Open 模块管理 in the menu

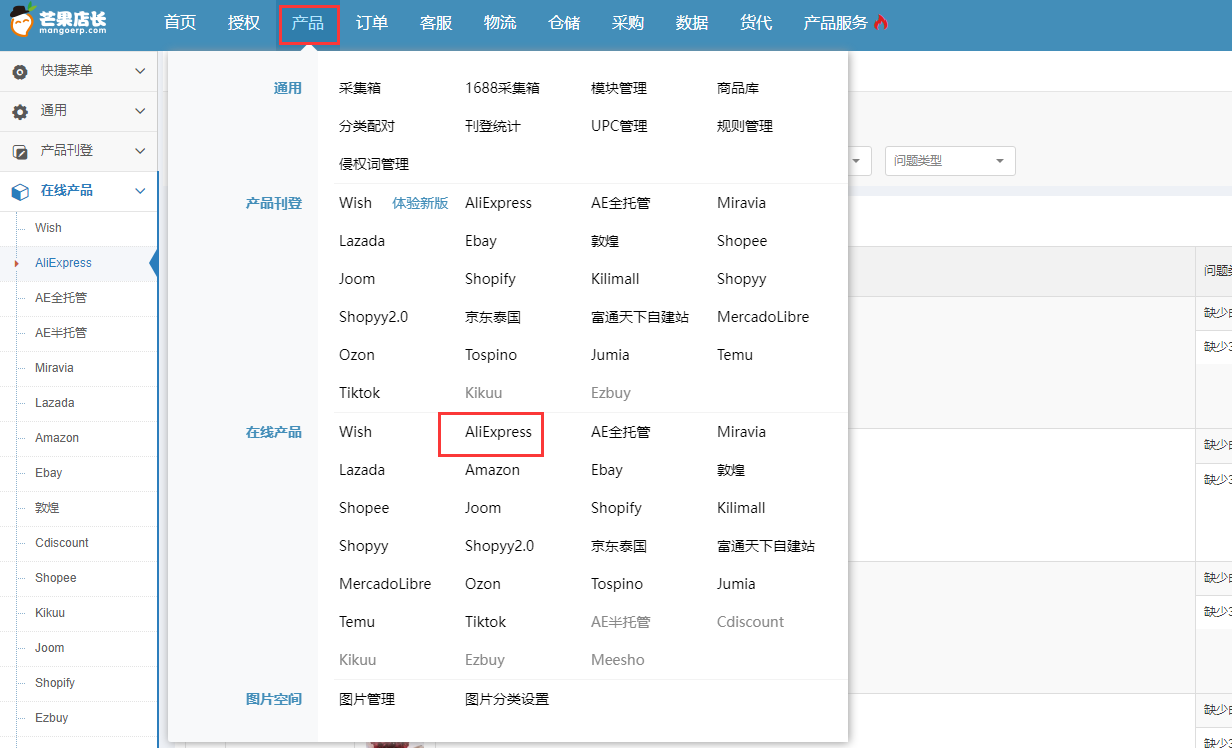619,88
